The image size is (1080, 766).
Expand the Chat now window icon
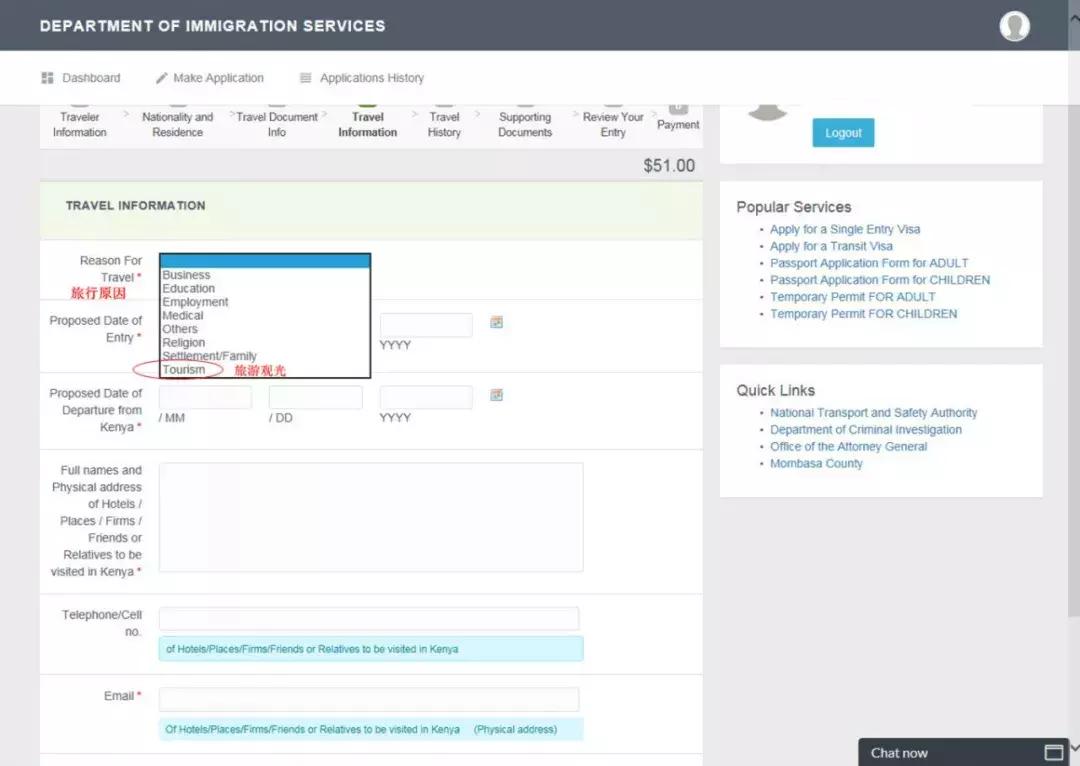coord(1053,752)
